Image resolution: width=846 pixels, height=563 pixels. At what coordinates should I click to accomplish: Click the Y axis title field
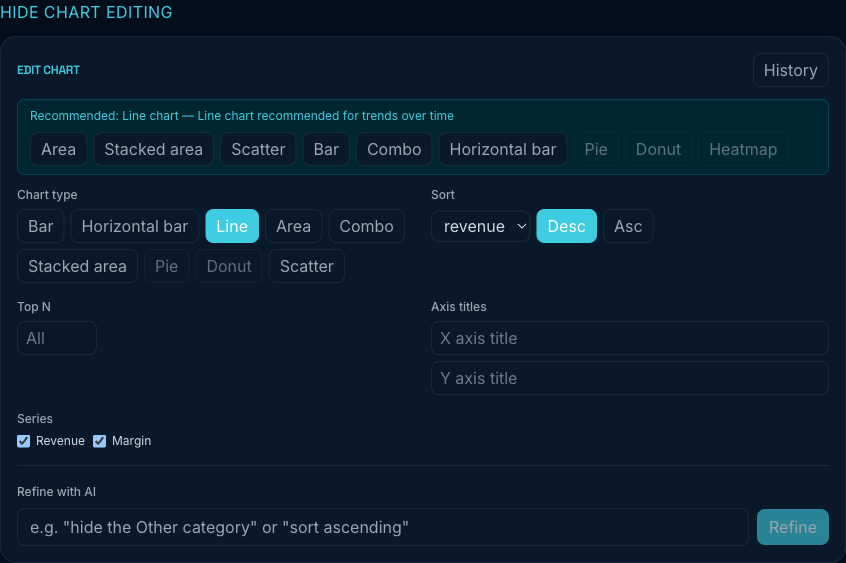[x=630, y=378]
